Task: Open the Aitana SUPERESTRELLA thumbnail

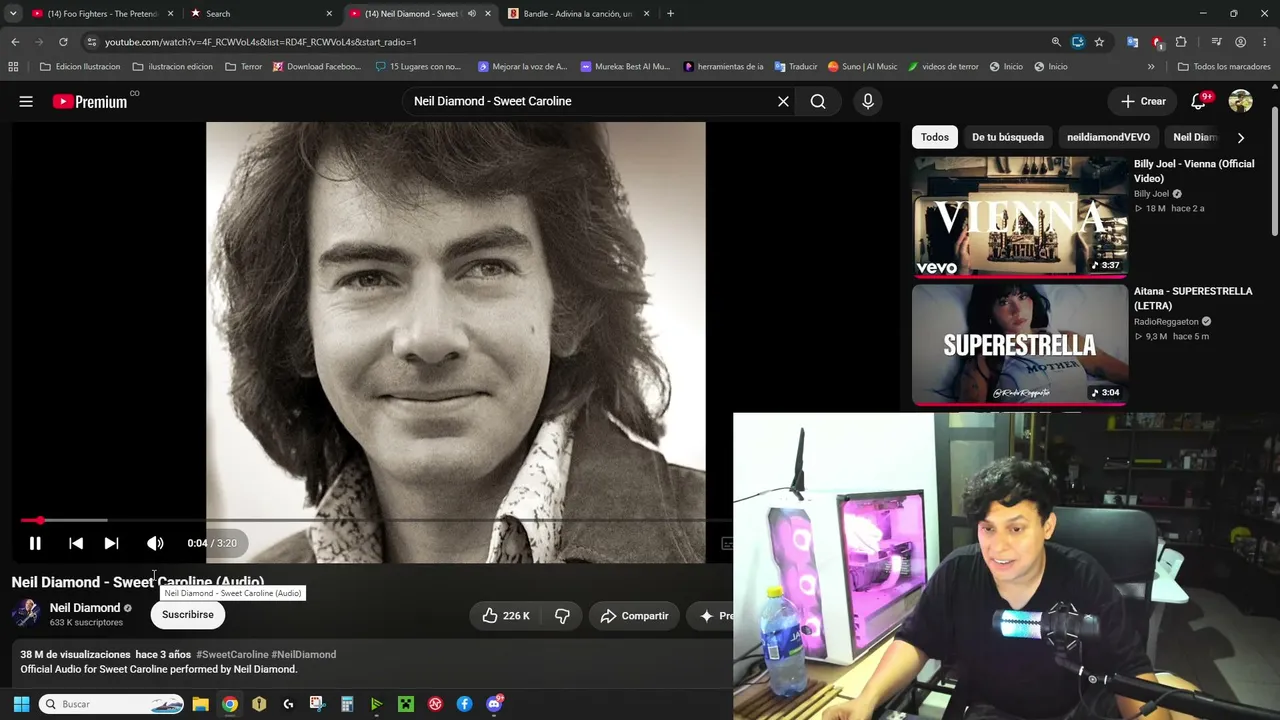Action: (x=1019, y=344)
